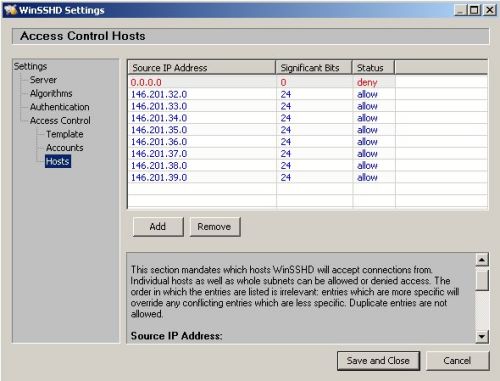Image resolution: width=500 pixels, height=381 pixels.
Task: Sort by Source IP Address column header
Action: (x=202, y=68)
